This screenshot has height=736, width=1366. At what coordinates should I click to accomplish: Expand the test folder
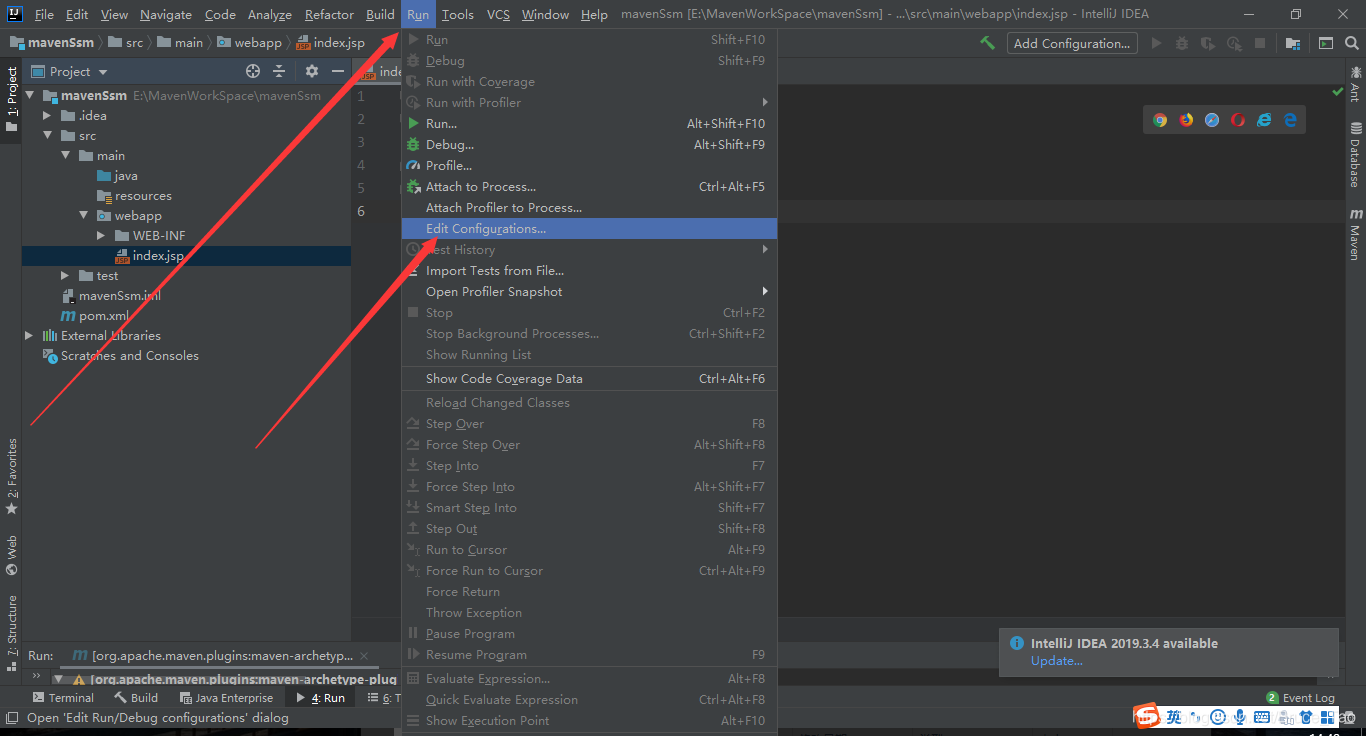click(66, 276)
